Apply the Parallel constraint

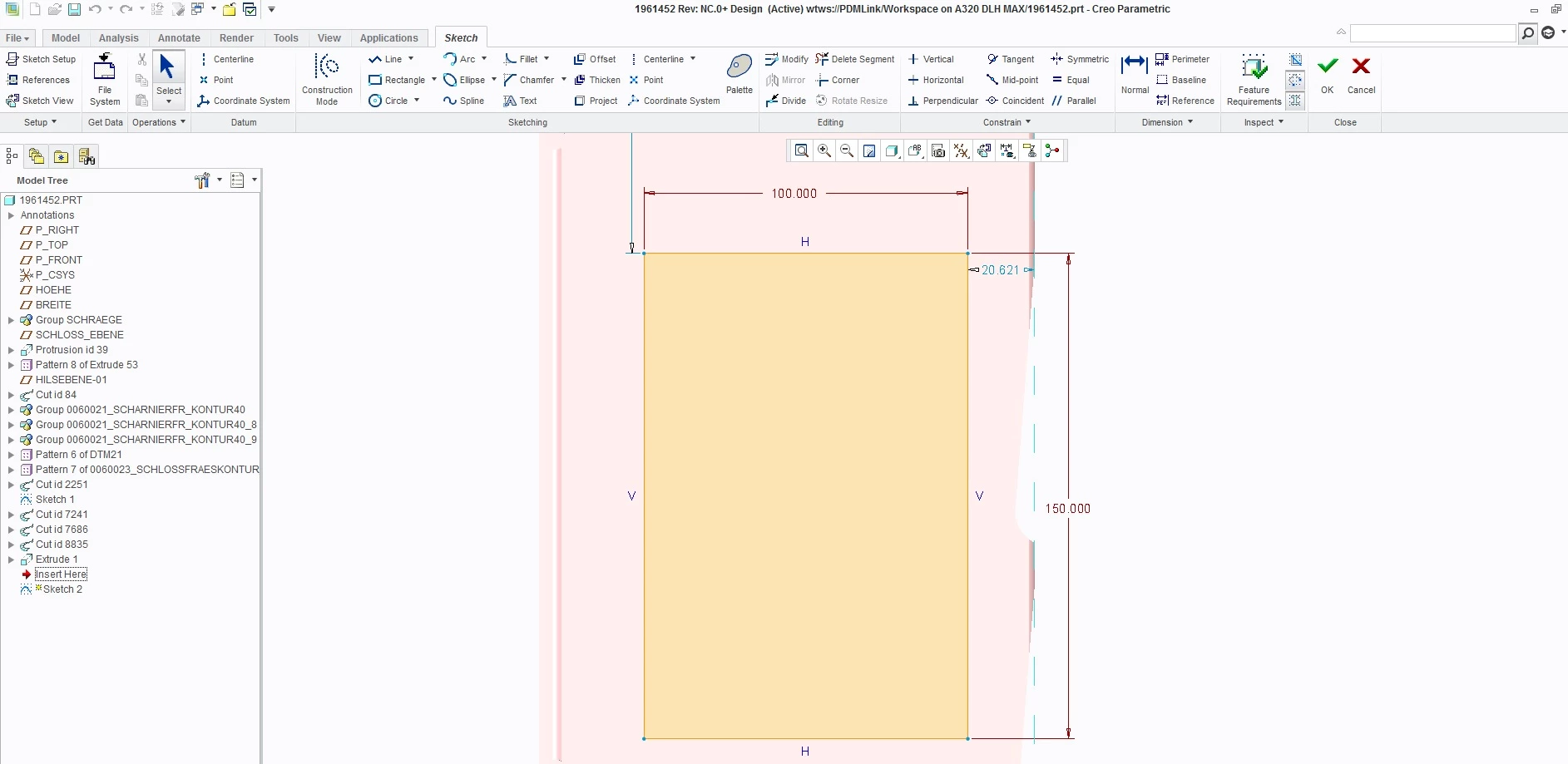tap(1073, 101)
